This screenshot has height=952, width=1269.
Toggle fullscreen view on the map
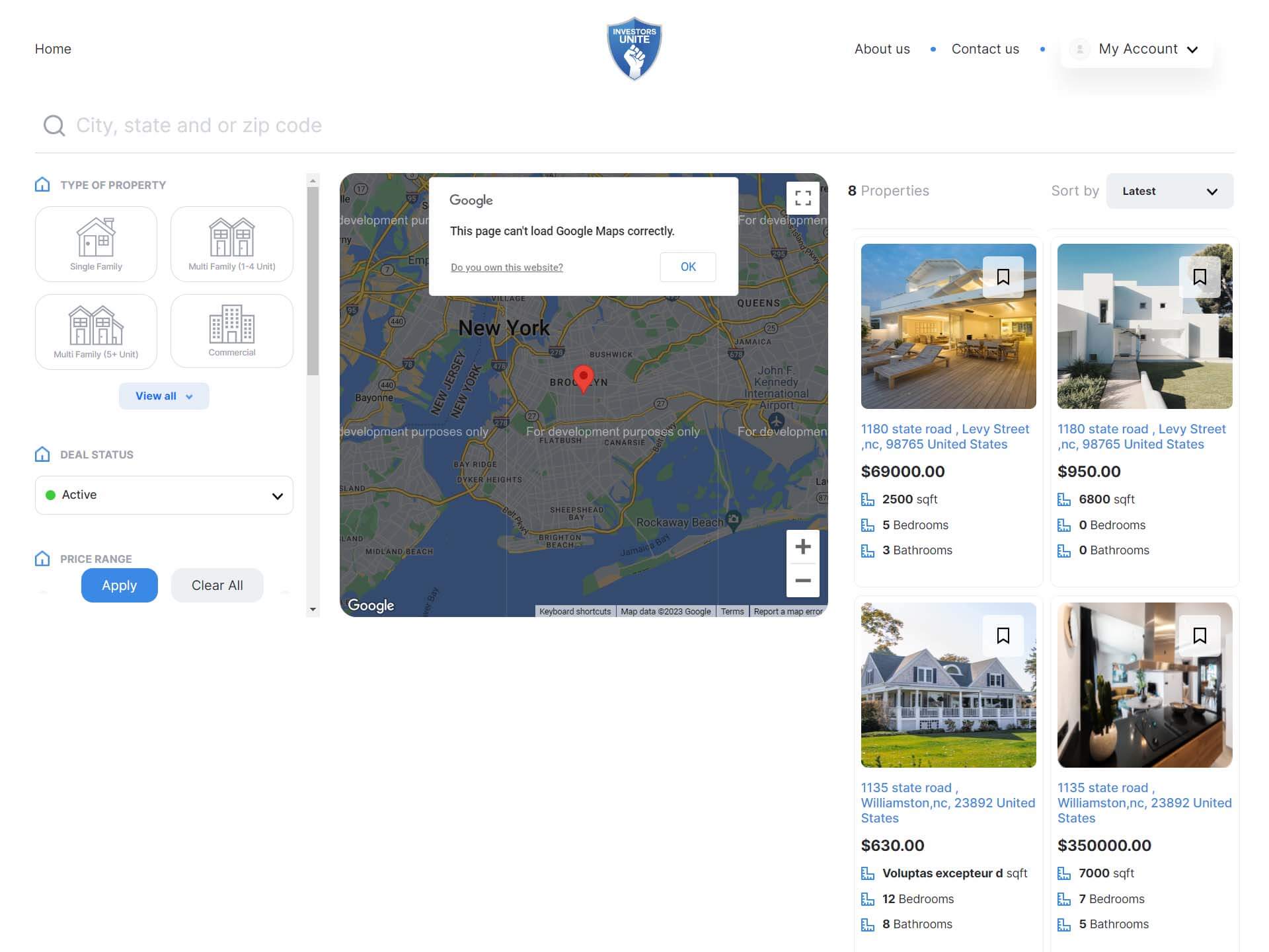802,198
